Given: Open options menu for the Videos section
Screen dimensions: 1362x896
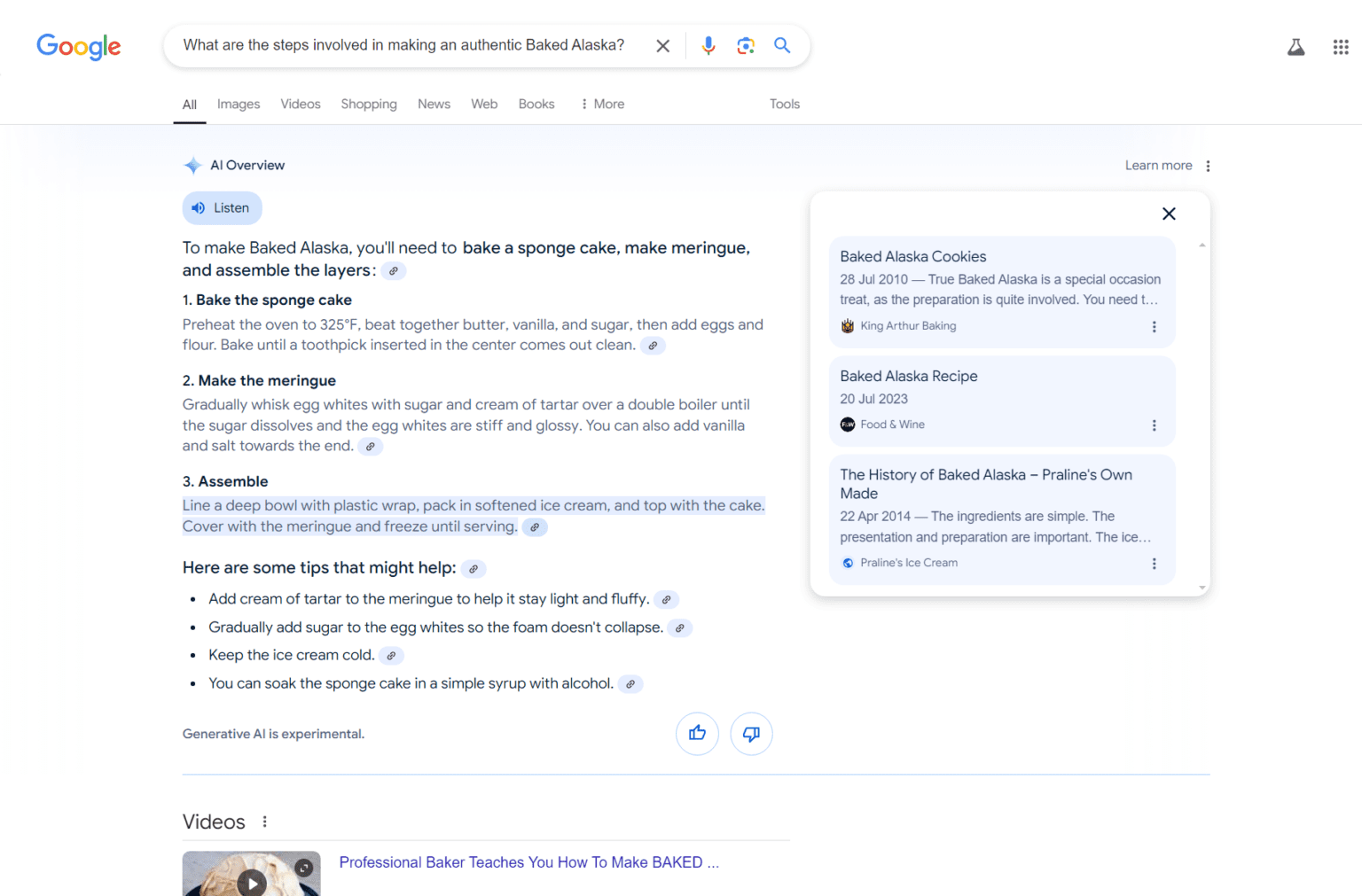Looking at the screenshot, I should (x=264, y=822).
